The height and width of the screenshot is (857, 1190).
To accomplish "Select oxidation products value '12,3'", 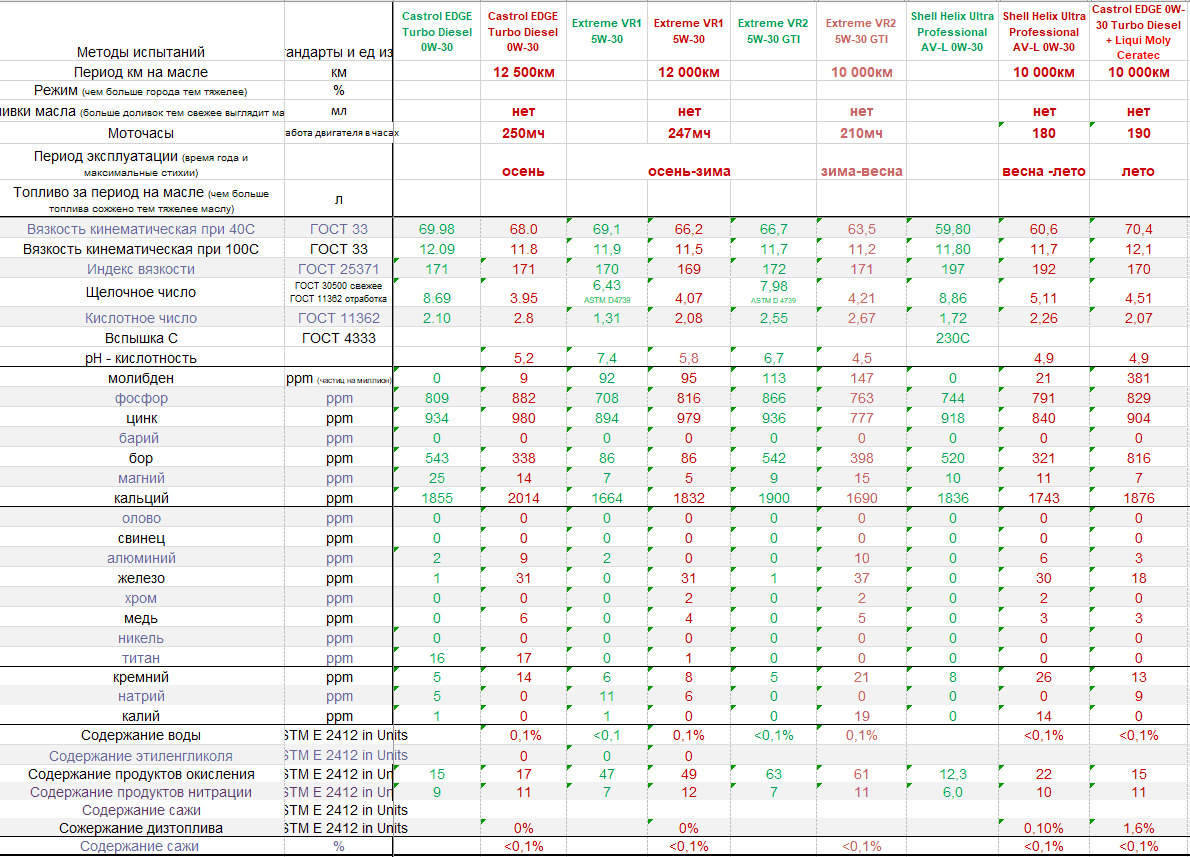I will [x=952, y=774].
